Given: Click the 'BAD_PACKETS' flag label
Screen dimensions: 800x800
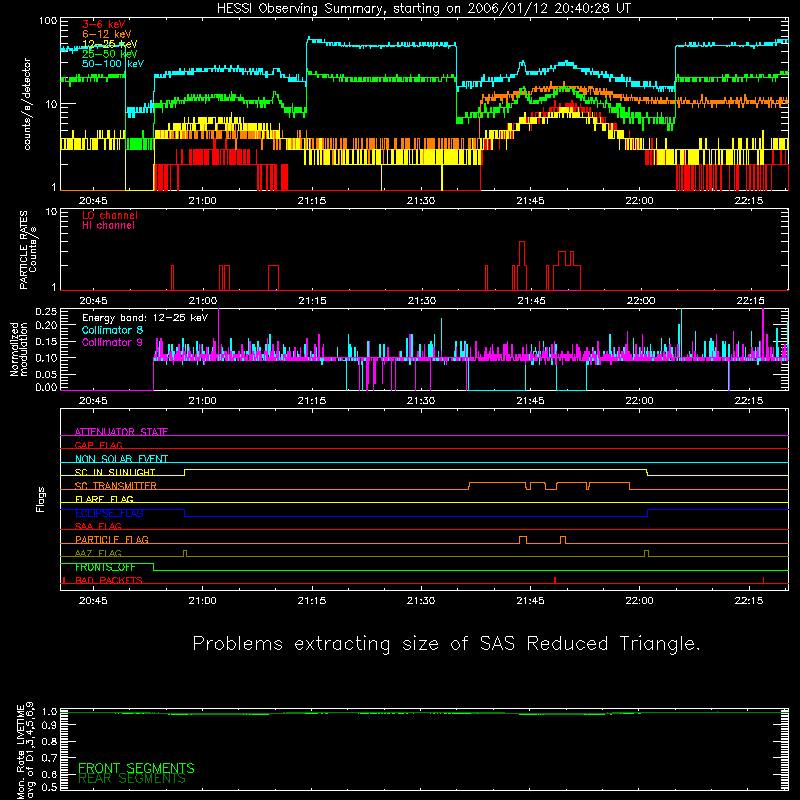Looking at the screenshot, I should point(109,580).
